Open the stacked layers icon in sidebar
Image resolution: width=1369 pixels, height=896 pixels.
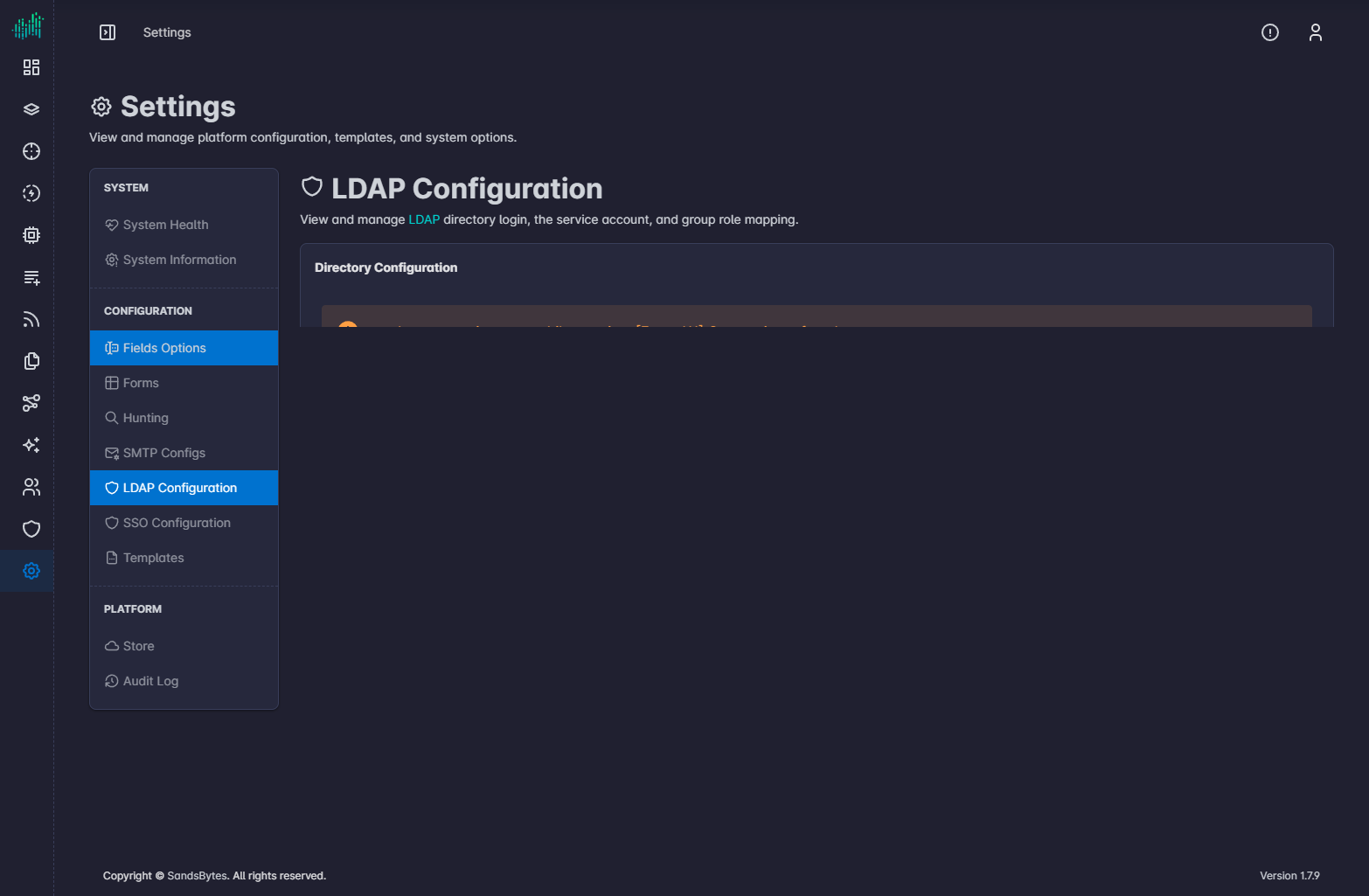click(31, 109)
